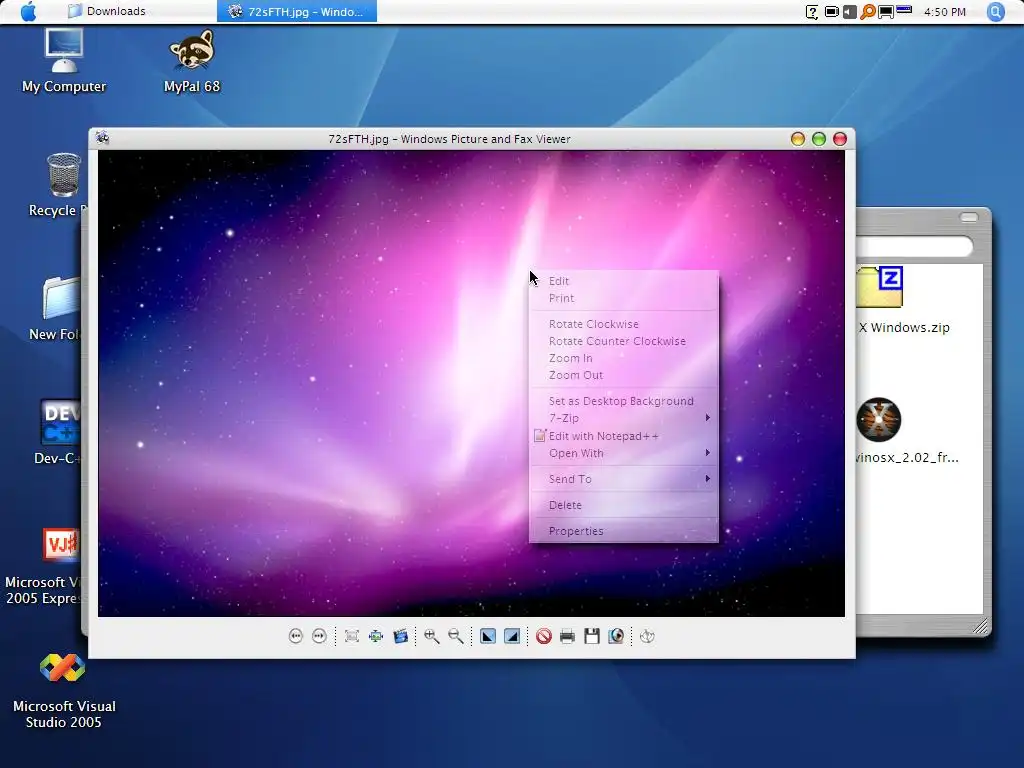The image size is (1024, 768).
Task: Click the monitor tray icon
Action: 886,12
